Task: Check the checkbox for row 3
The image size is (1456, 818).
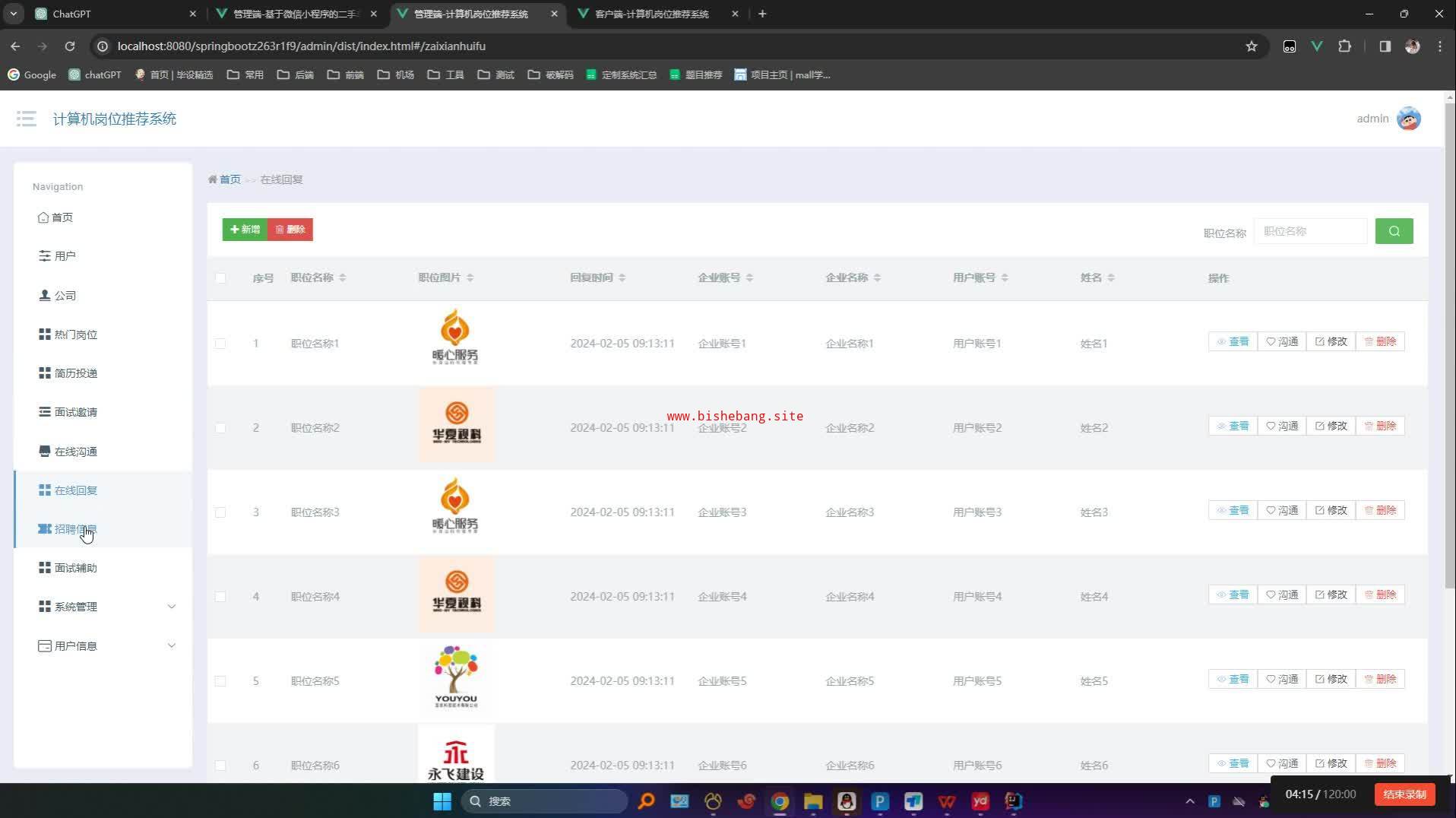Action: pos(220,512)
